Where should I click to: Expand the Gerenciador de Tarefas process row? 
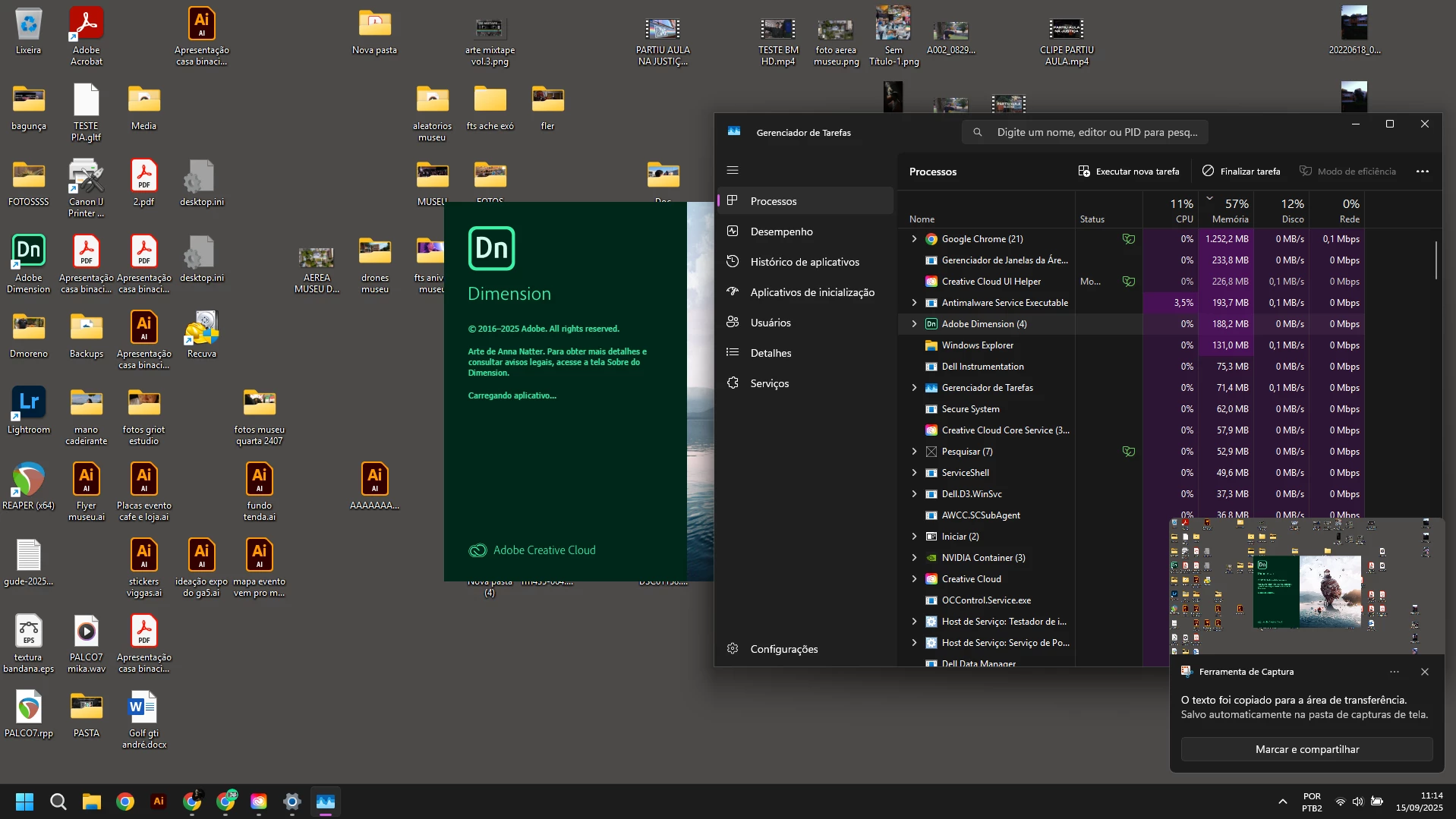[914, 388]
